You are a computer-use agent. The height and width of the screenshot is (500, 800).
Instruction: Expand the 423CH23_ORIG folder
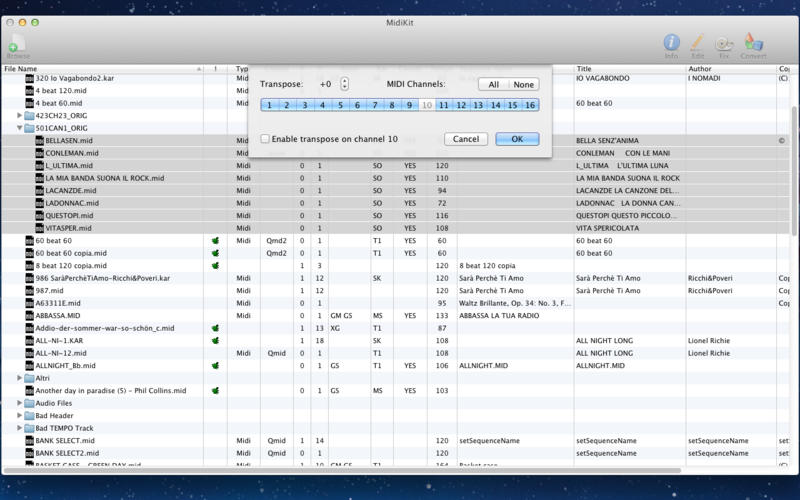20,116
